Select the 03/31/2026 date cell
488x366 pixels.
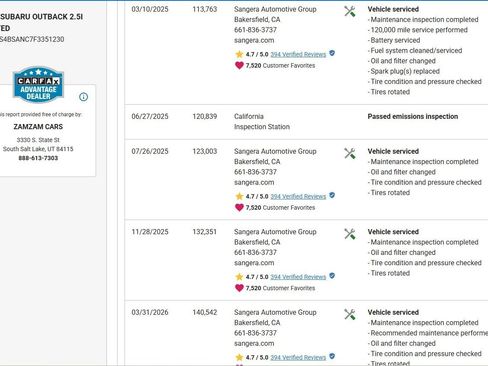(150, 312)
